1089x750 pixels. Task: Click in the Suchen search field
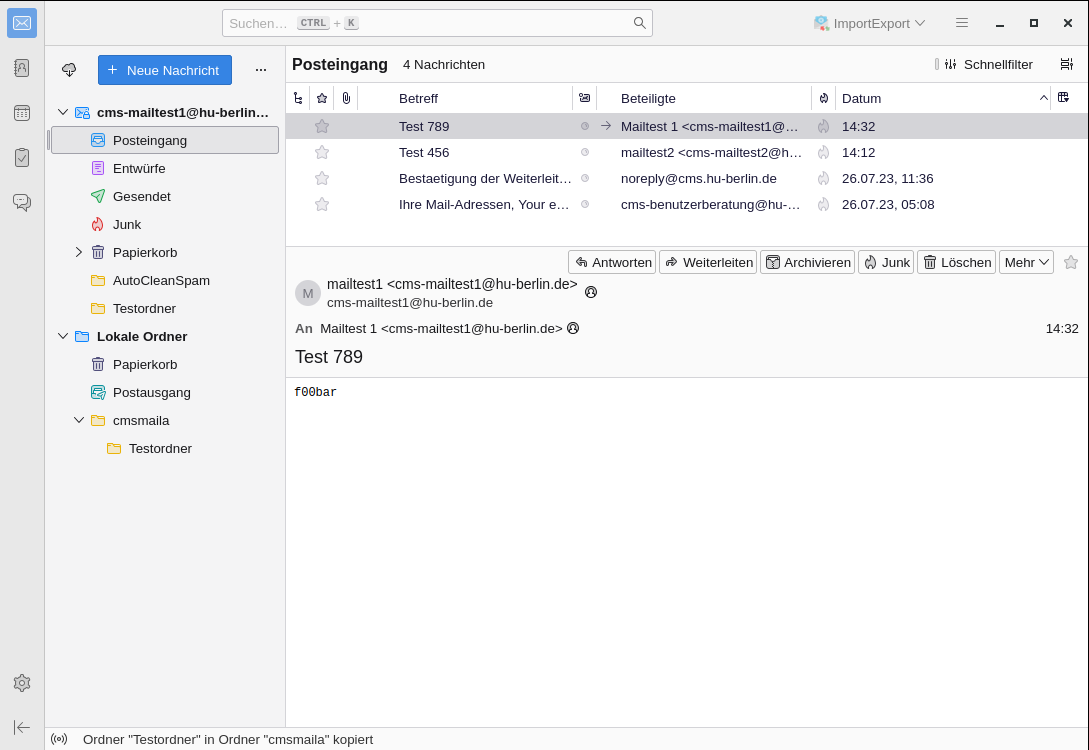coord(430,23)
